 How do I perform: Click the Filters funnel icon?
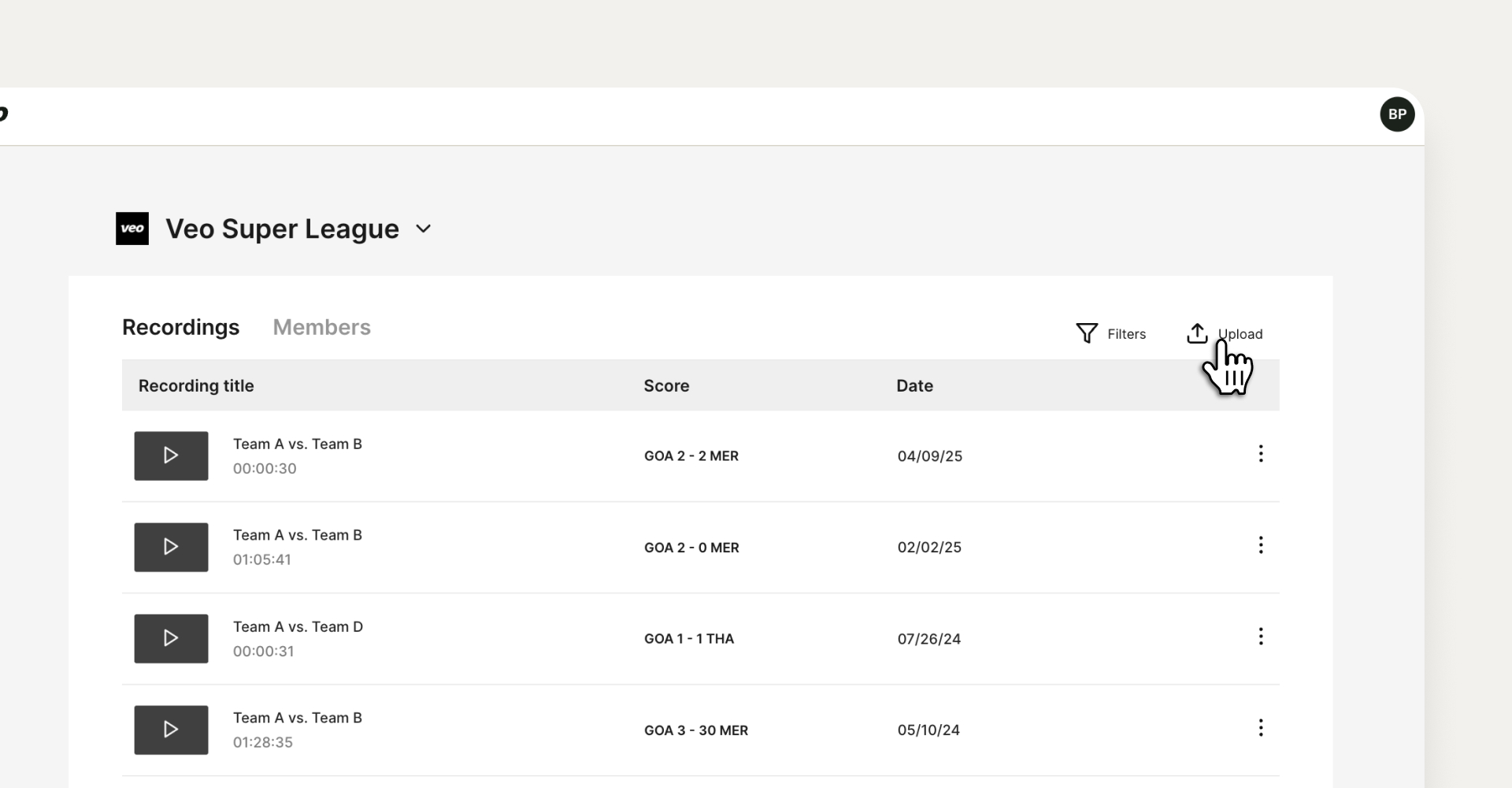coord(1087,333)
